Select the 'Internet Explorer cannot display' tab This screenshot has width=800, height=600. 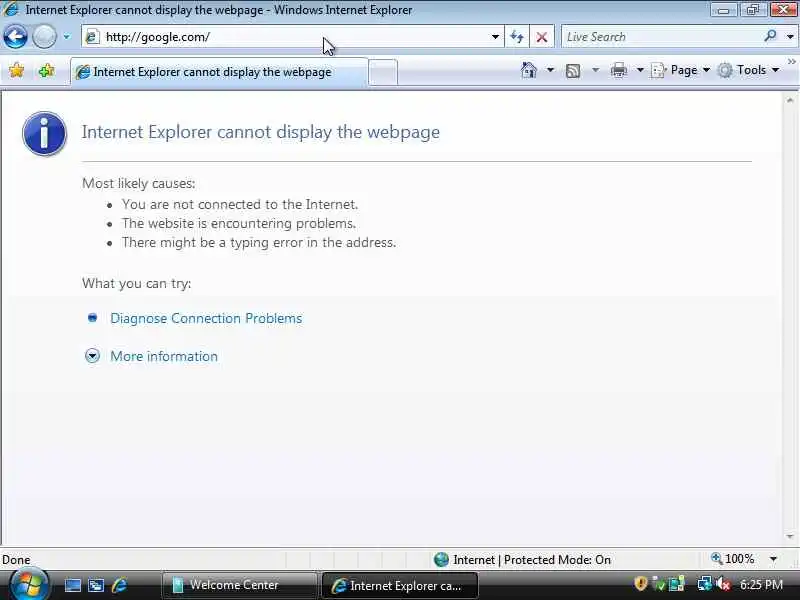tap(219, 72)
